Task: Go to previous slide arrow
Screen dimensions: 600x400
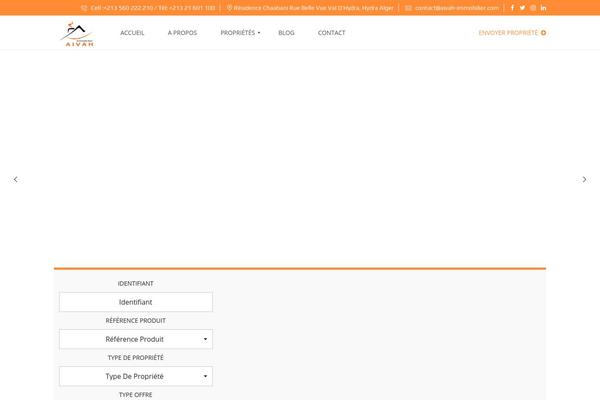Action: [x=15, y=179]
